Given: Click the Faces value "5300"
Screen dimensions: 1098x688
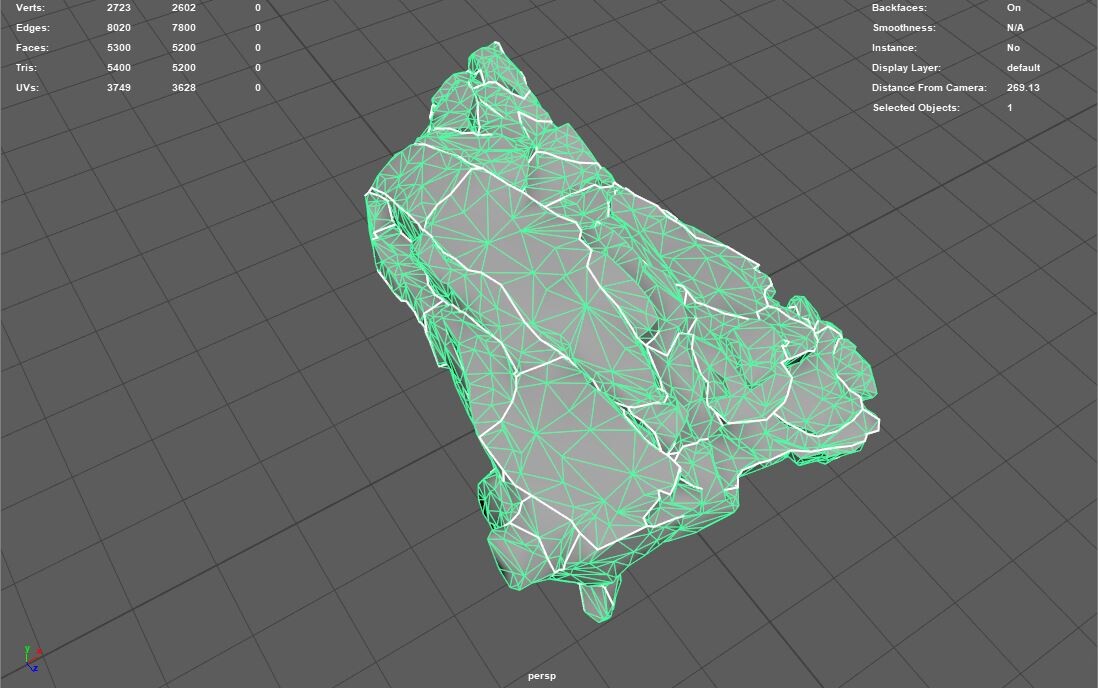Looking at the screenshot, I should 119,48.
